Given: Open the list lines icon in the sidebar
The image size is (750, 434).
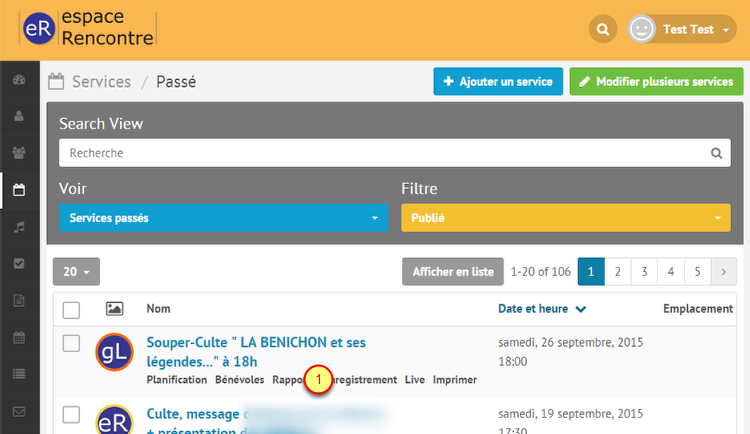Looking at the screenshot, I should point(19,374).
